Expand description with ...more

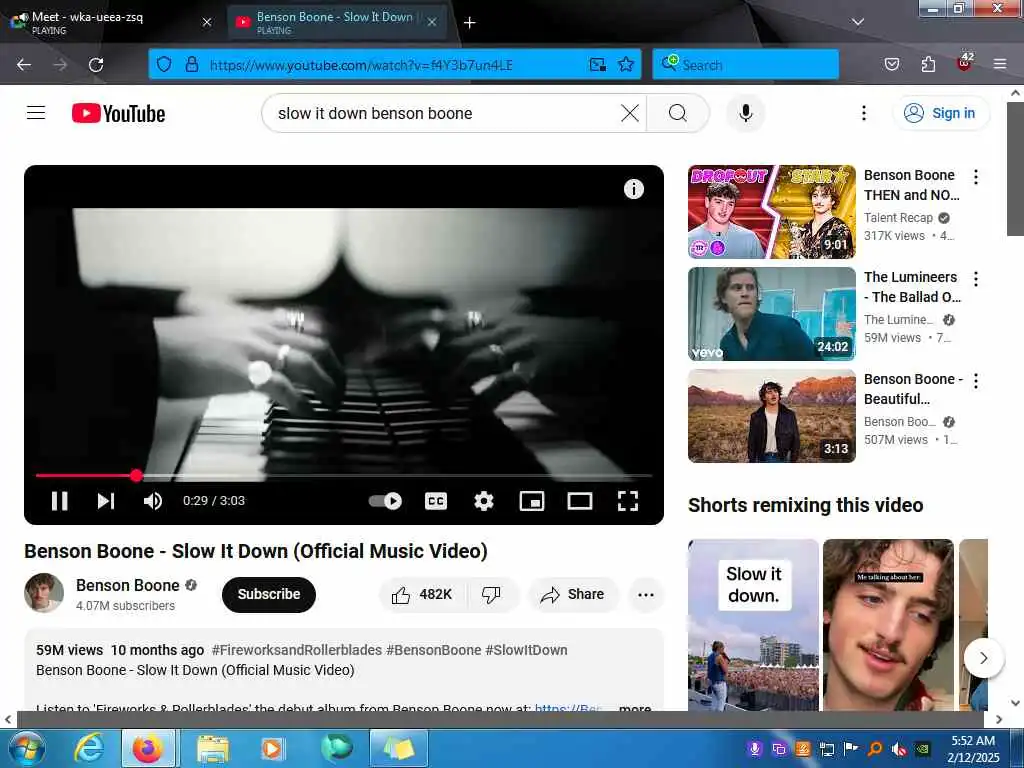coord(634,707)
